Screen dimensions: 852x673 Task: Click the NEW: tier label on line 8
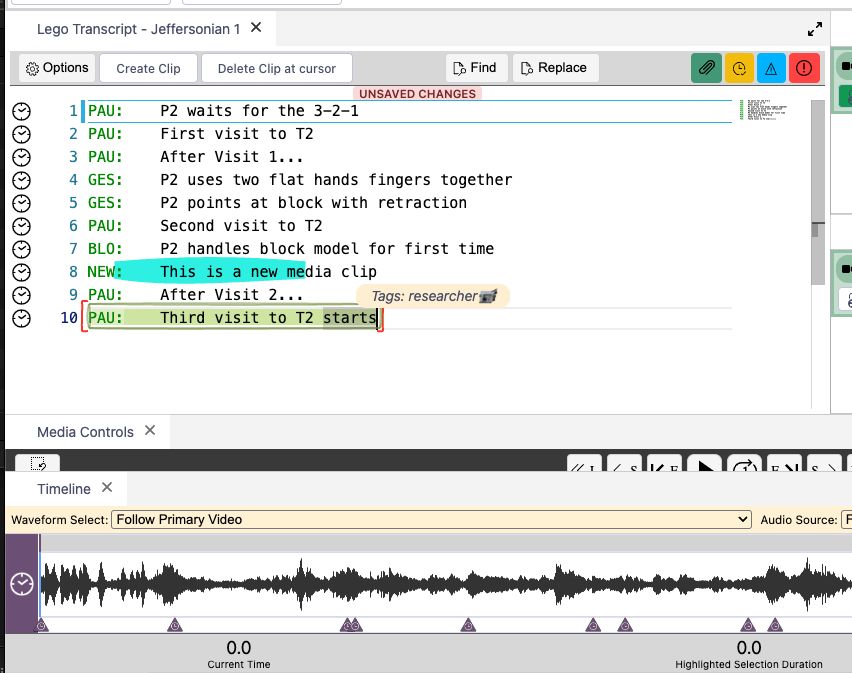pyautogui.click(x=105, y=272)
